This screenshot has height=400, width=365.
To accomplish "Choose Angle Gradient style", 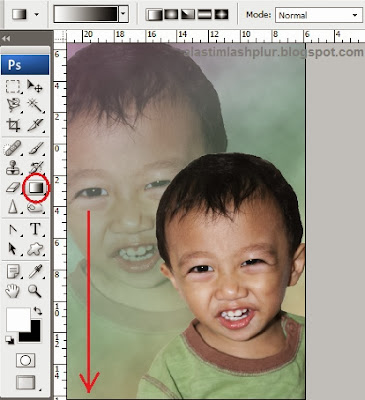I will point(188,14).
